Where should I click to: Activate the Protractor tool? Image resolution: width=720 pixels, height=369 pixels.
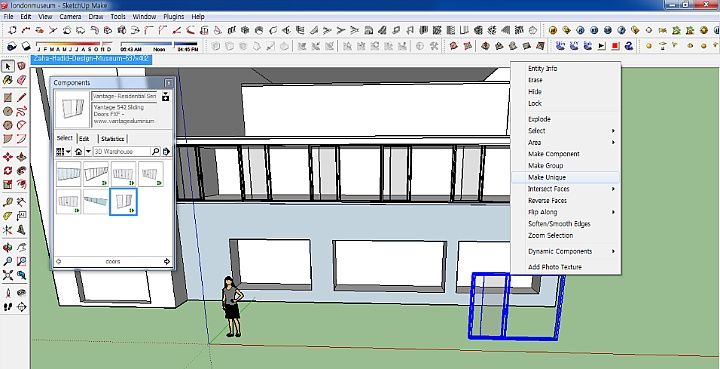(8, 216)
